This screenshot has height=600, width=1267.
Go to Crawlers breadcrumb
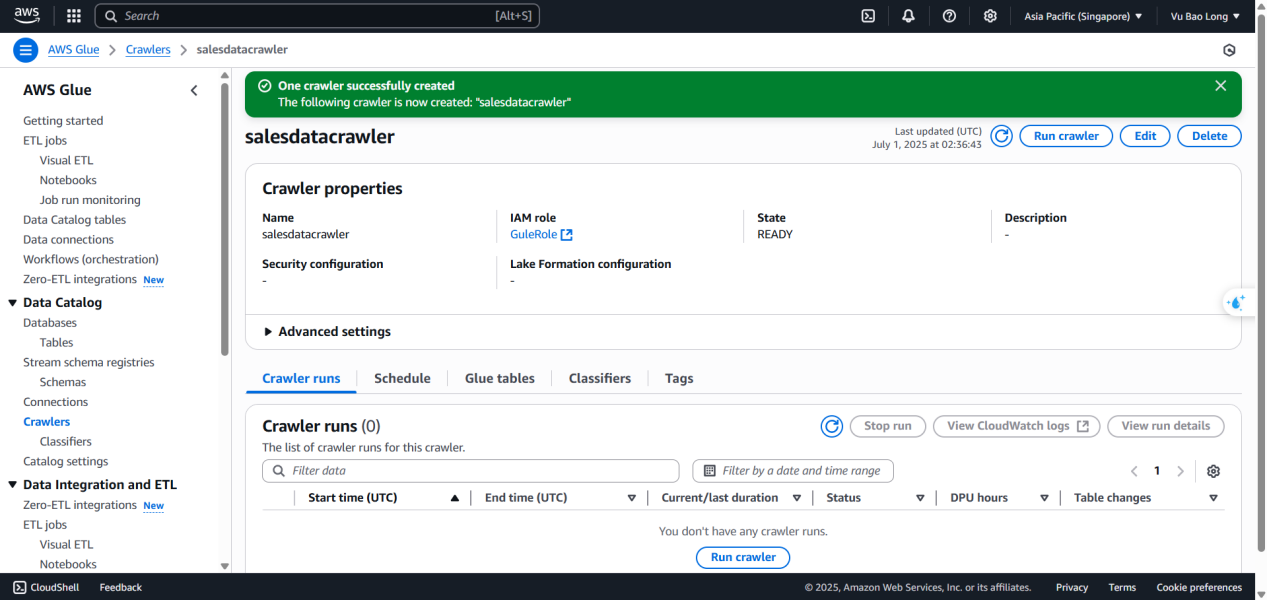(148, 50)
